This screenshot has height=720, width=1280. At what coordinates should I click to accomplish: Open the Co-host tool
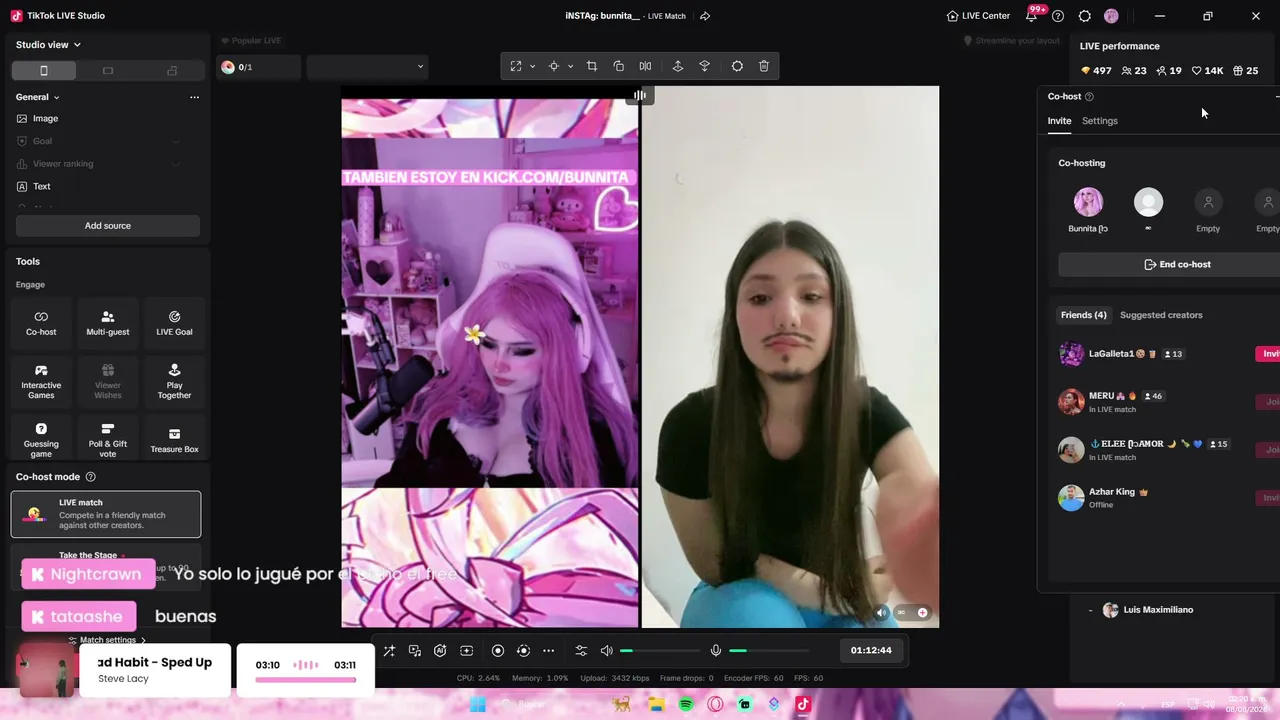[41, 322]
